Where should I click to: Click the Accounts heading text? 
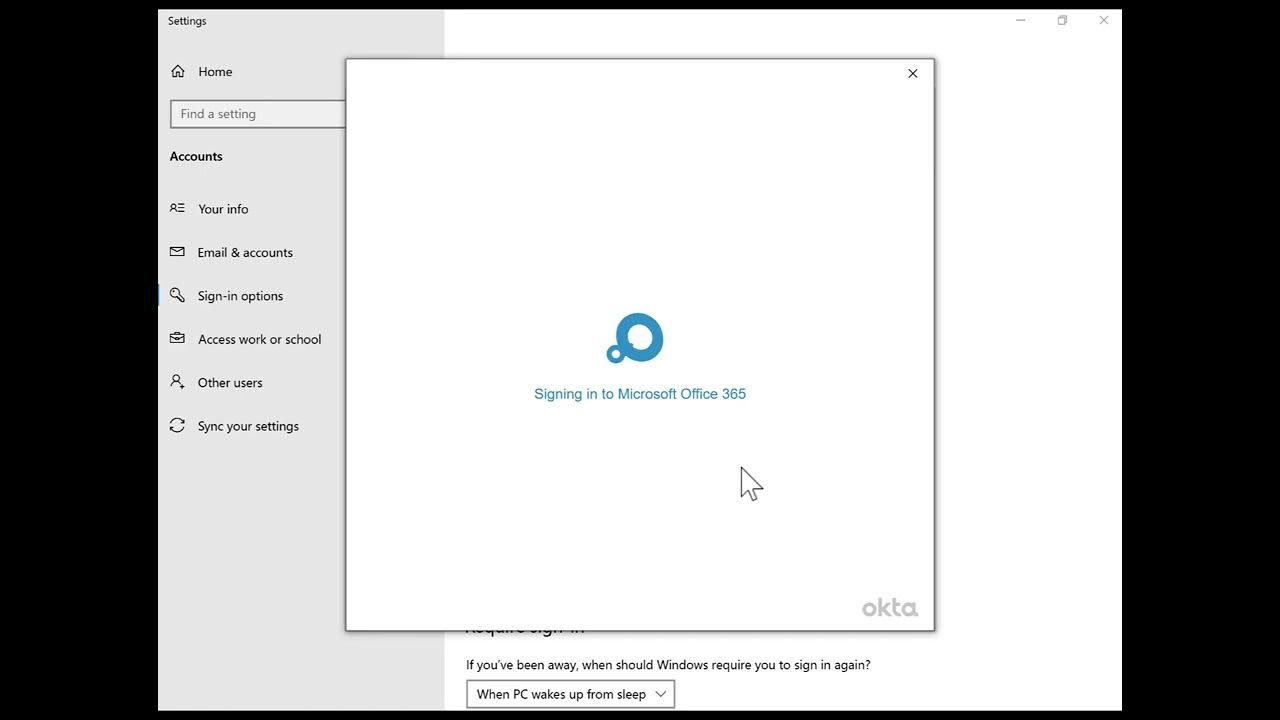(196, 156)
